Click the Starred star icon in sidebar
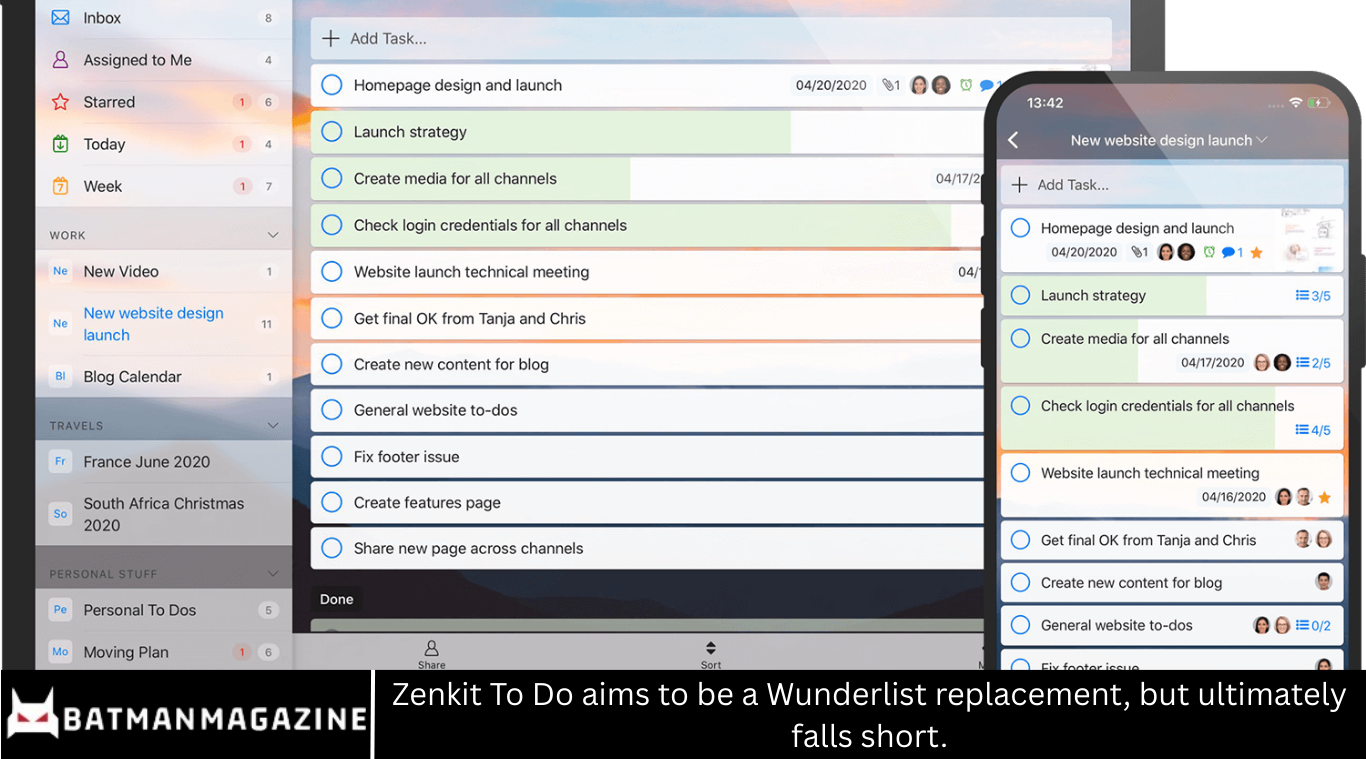Screen dimensions: 1366x759 [60, 102]
